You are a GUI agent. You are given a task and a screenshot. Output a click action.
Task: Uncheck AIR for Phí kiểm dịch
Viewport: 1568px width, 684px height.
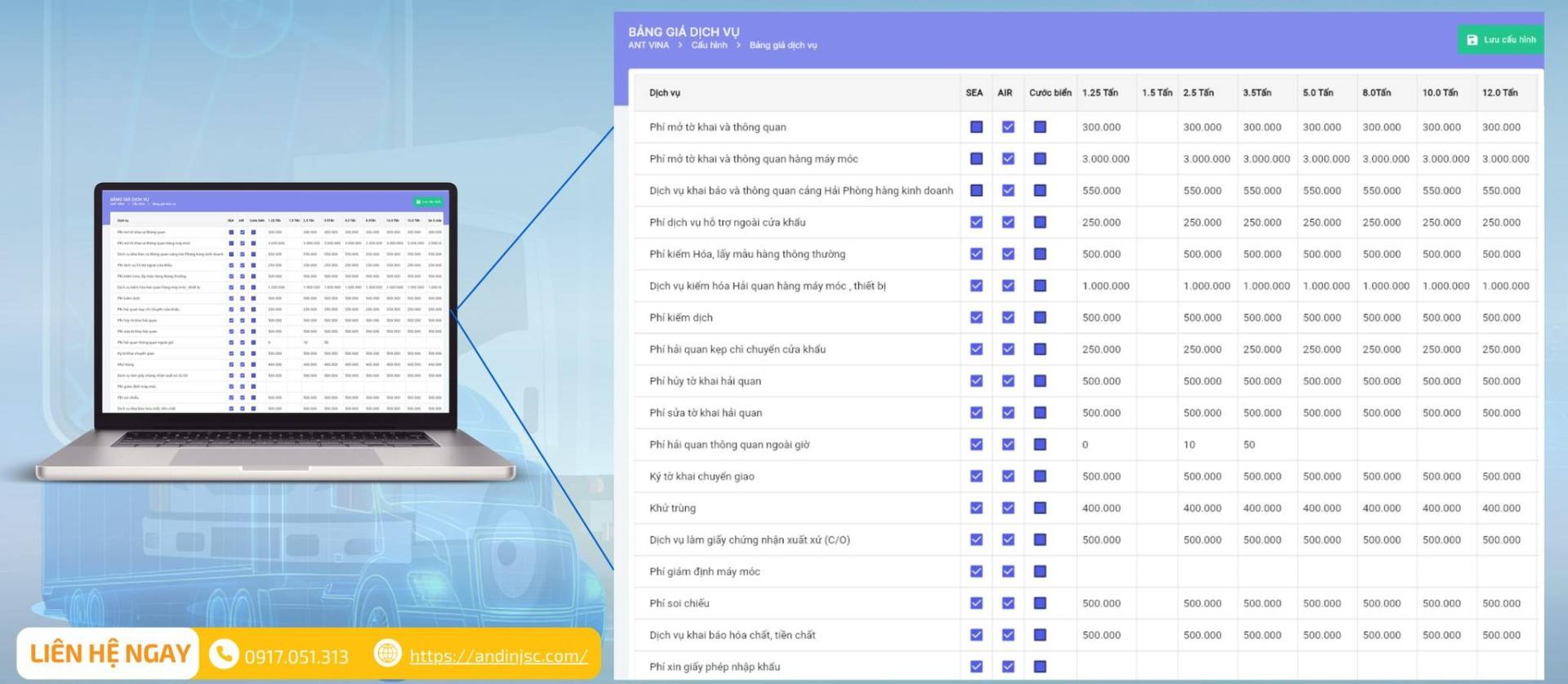click(1008, 318)
